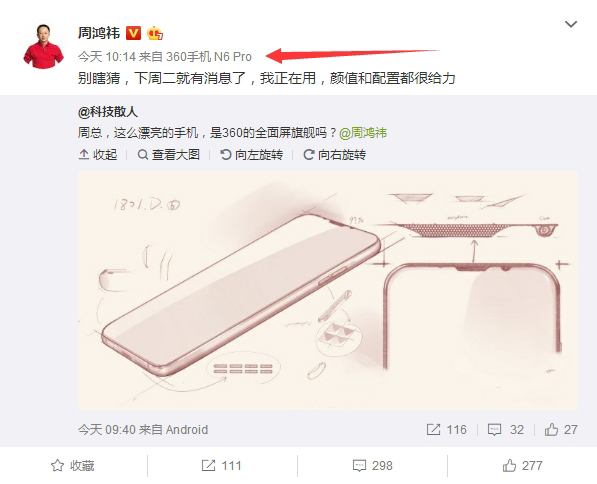
Task: Collapse the image with 收起
Action: click(x=98, y=155)
